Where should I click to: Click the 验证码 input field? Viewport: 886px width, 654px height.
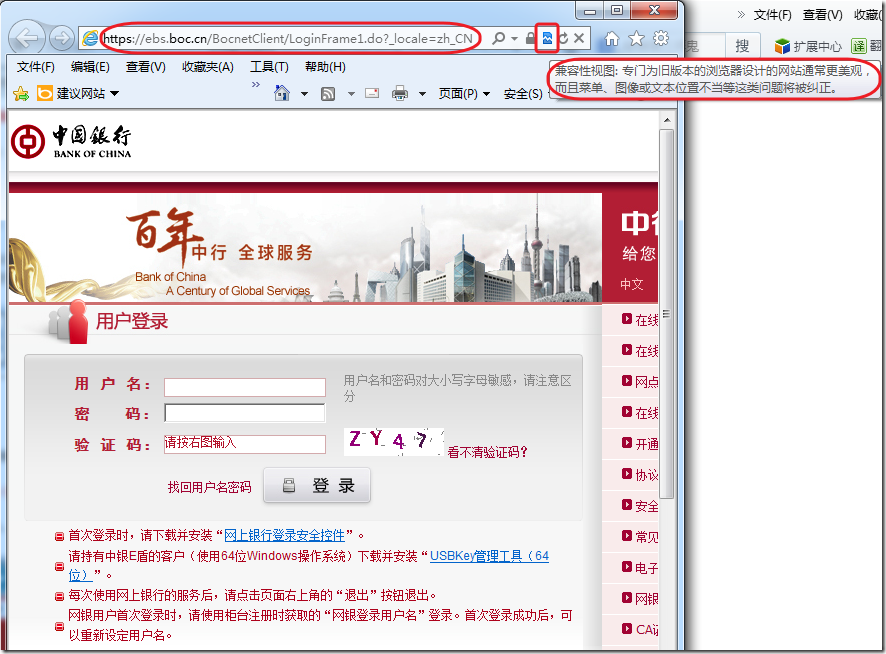tap(245, 444)
